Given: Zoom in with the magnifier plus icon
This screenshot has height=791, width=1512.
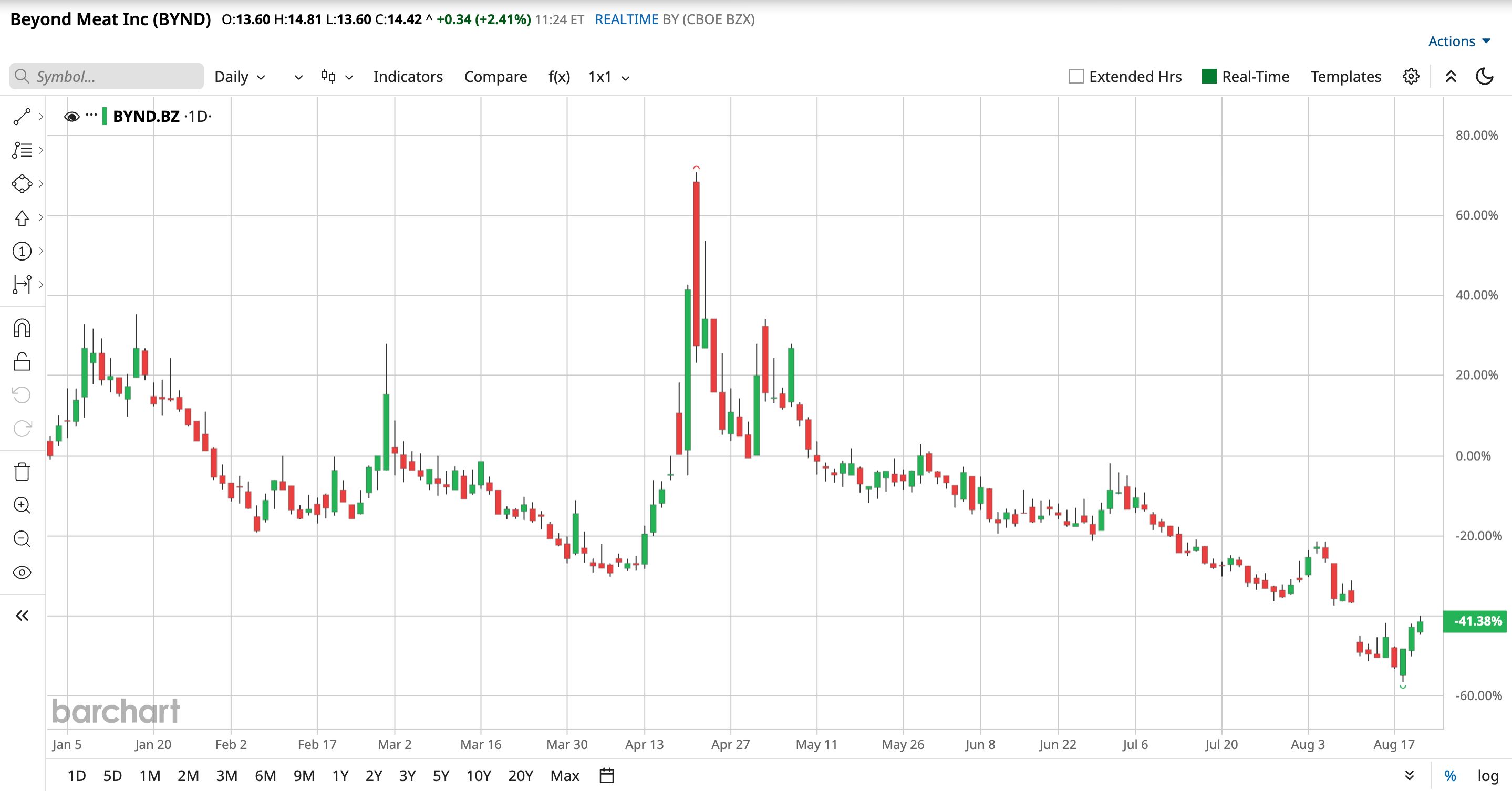Looking at the screenshot, I should point(22,505).
